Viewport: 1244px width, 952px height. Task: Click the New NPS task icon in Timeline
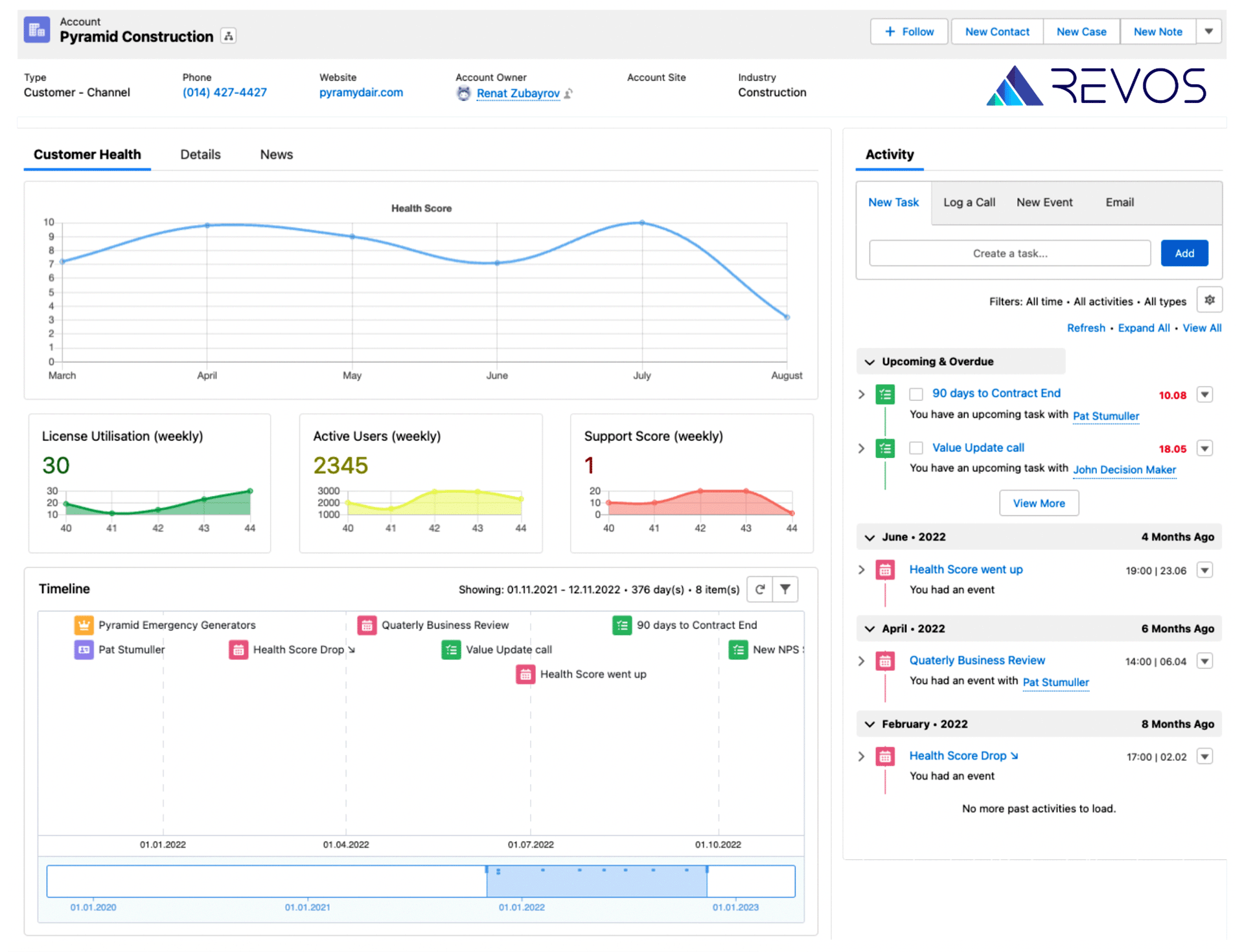point(738,650)
